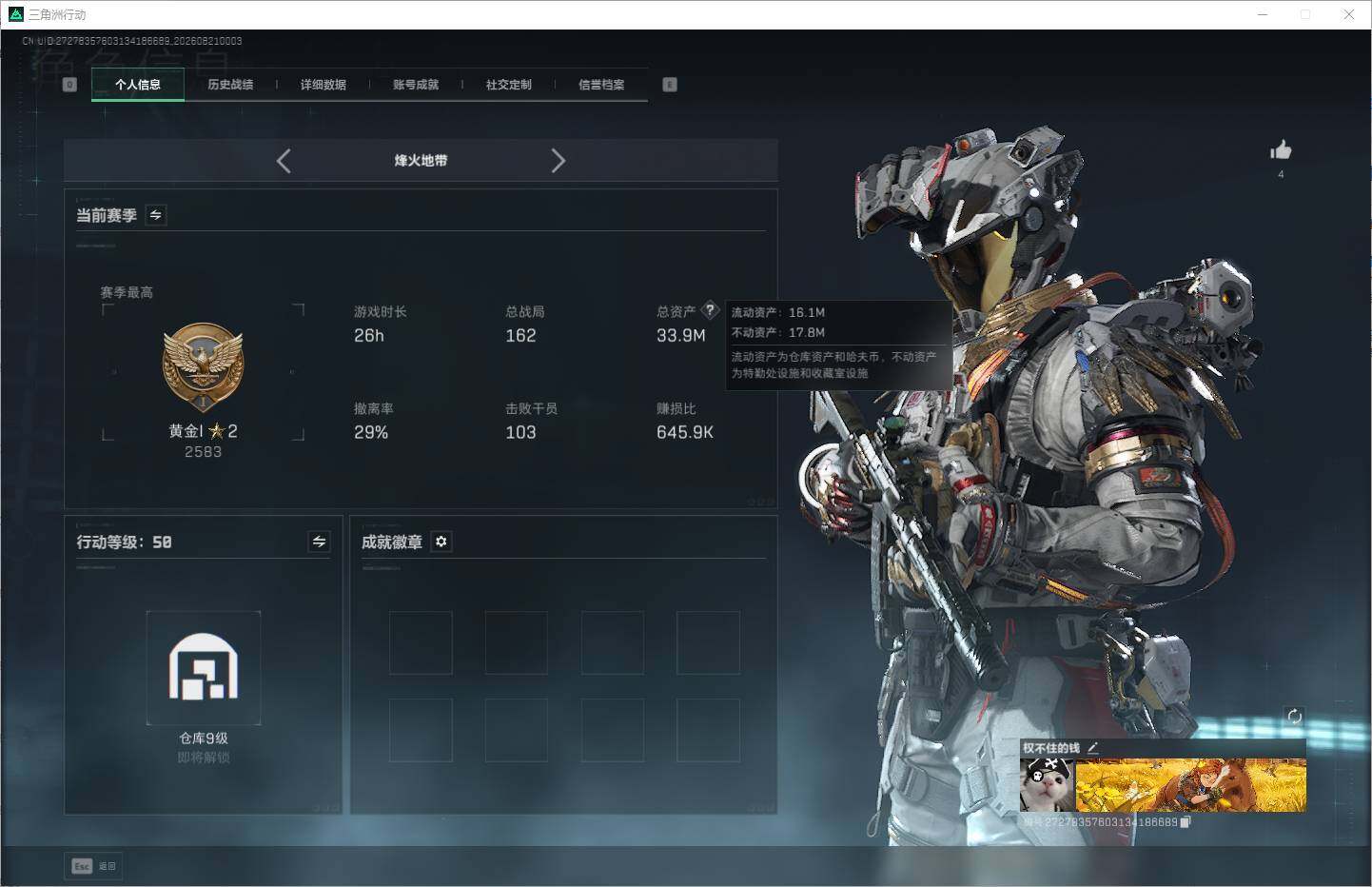
Task: Click the CN UID text at top
Action: click(x=132, y=41)
